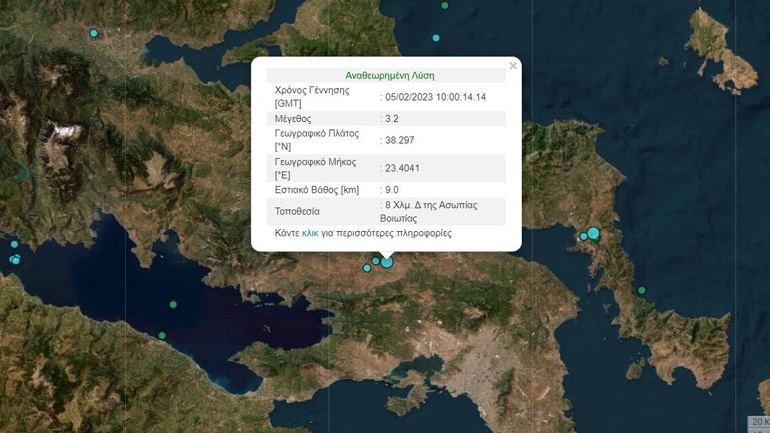Image resolution: width=770 pixels, height=433 pixels.
Task: Click the green marker at the top map edge
Action: [444, 5]
